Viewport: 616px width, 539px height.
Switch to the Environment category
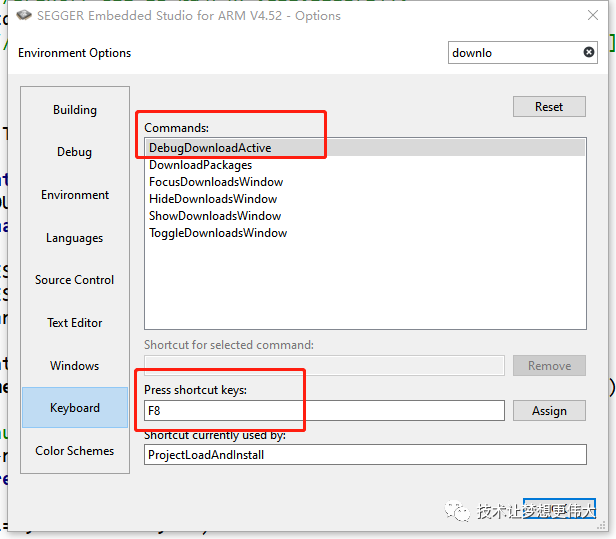pos(75,195)
